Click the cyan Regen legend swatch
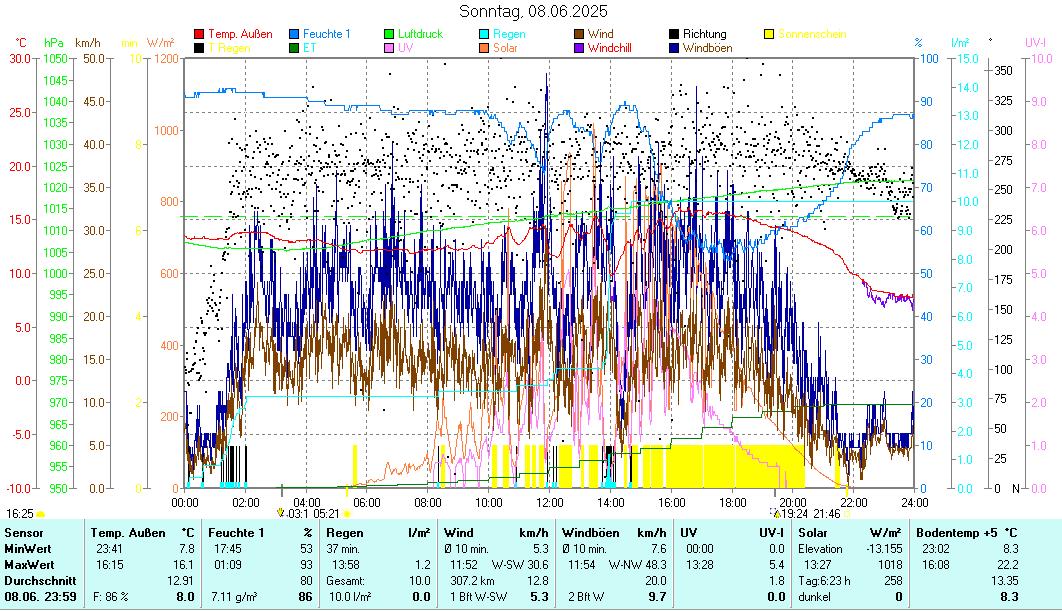1062x611 pixels. 485,34
